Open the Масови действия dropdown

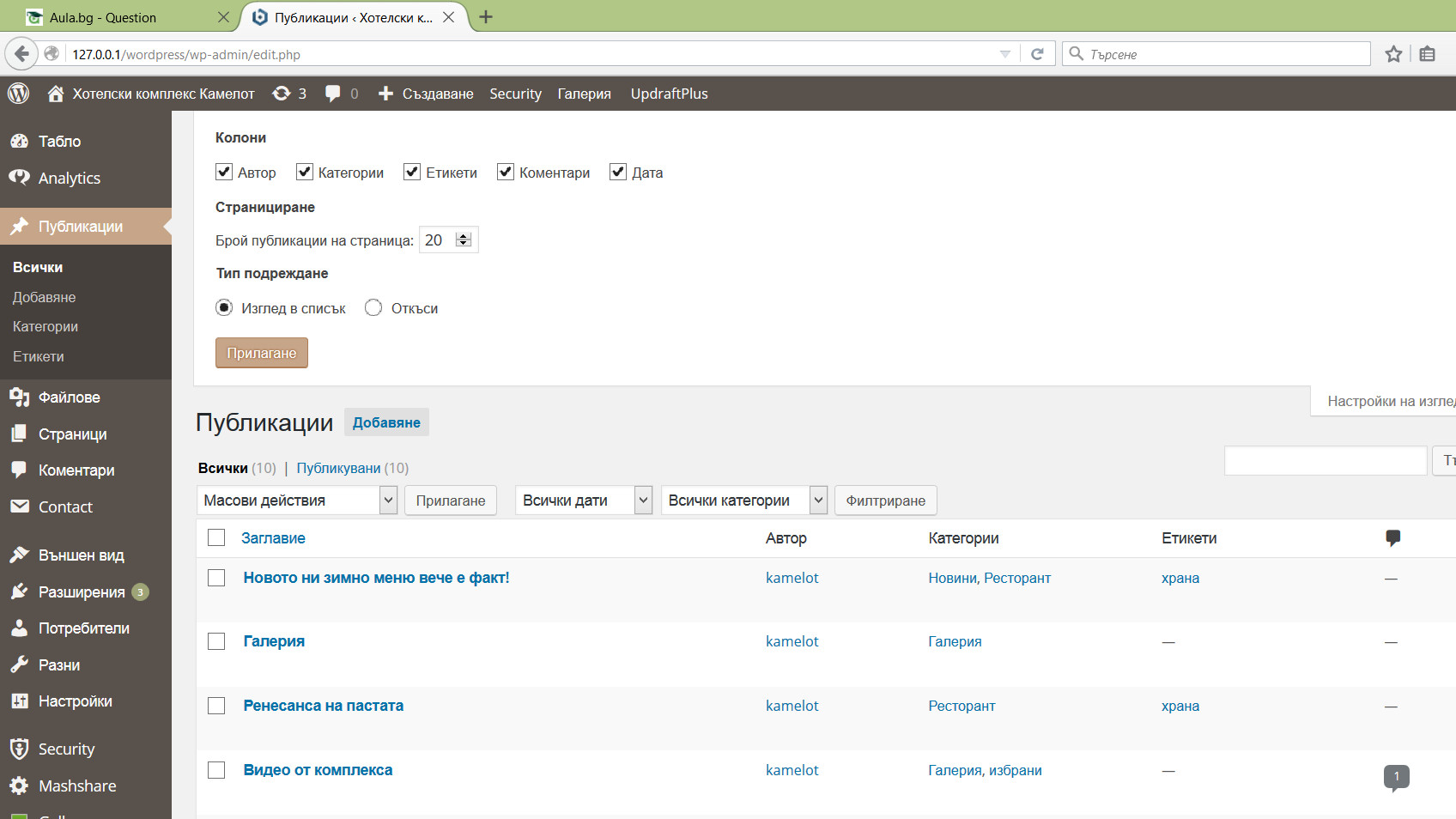(x=297, y=500)
